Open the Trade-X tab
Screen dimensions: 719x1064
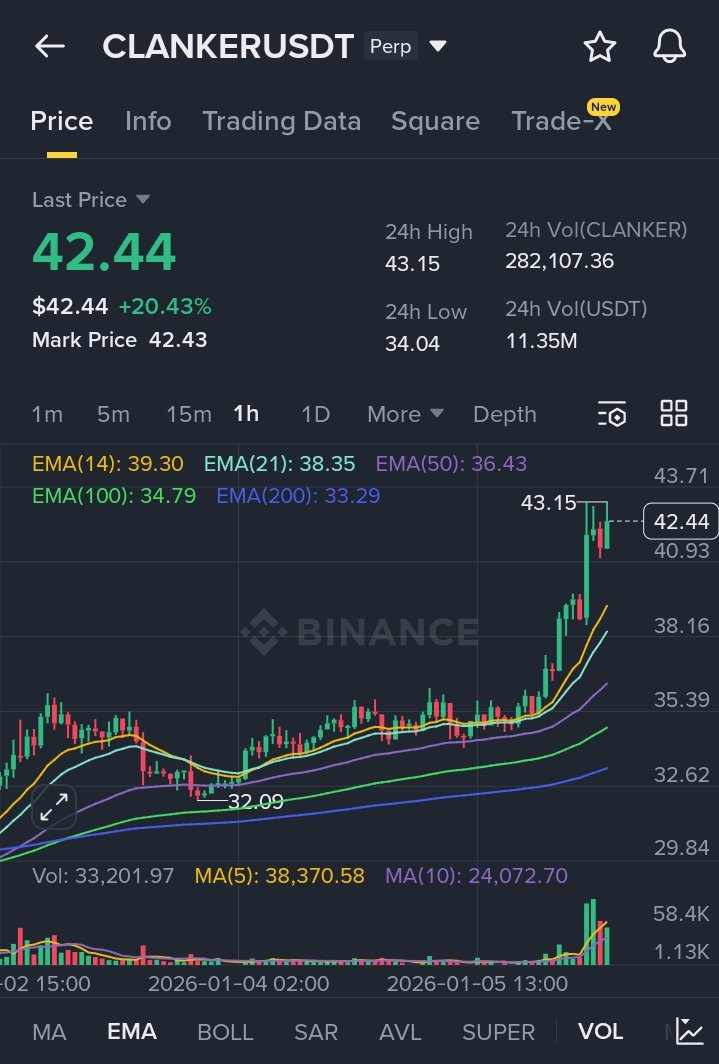(x=562, y=121)
